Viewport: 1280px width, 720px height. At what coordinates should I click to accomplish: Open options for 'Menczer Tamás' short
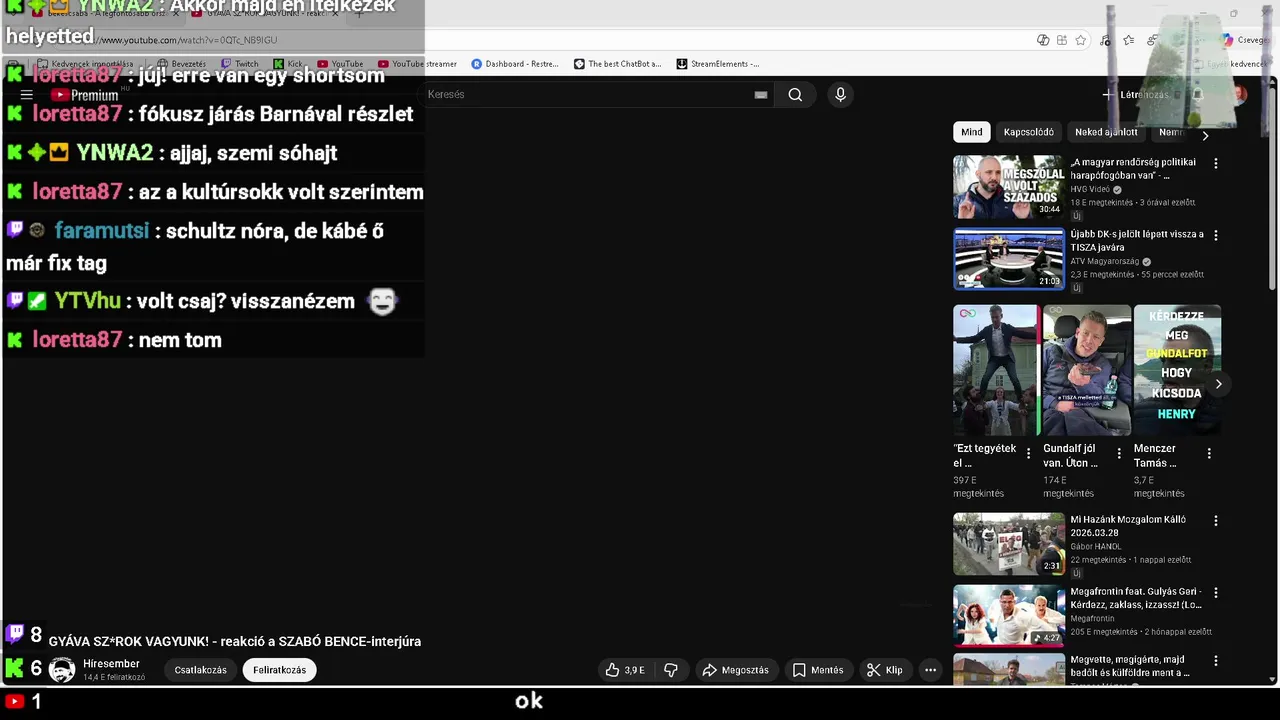pyautogui.click(x=1209, y=454)
